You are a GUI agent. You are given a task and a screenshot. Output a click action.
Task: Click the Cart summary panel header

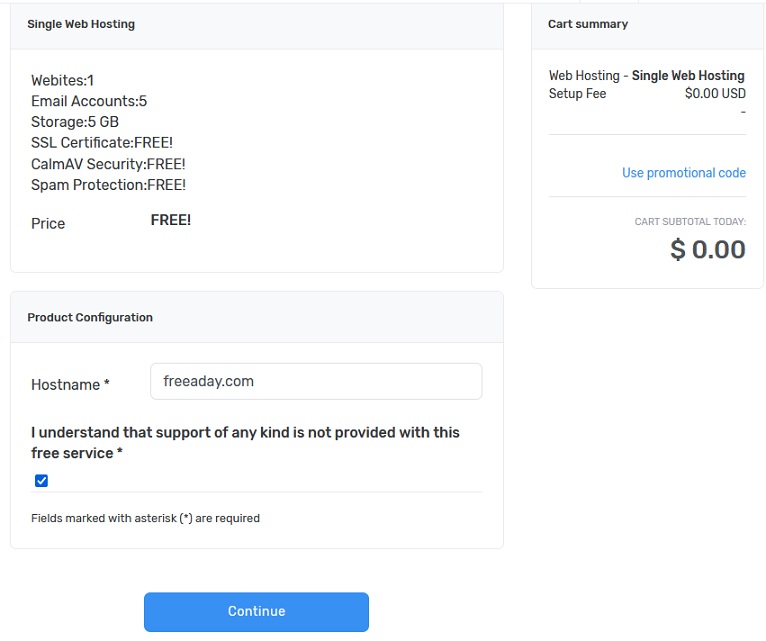pos(588,24)
